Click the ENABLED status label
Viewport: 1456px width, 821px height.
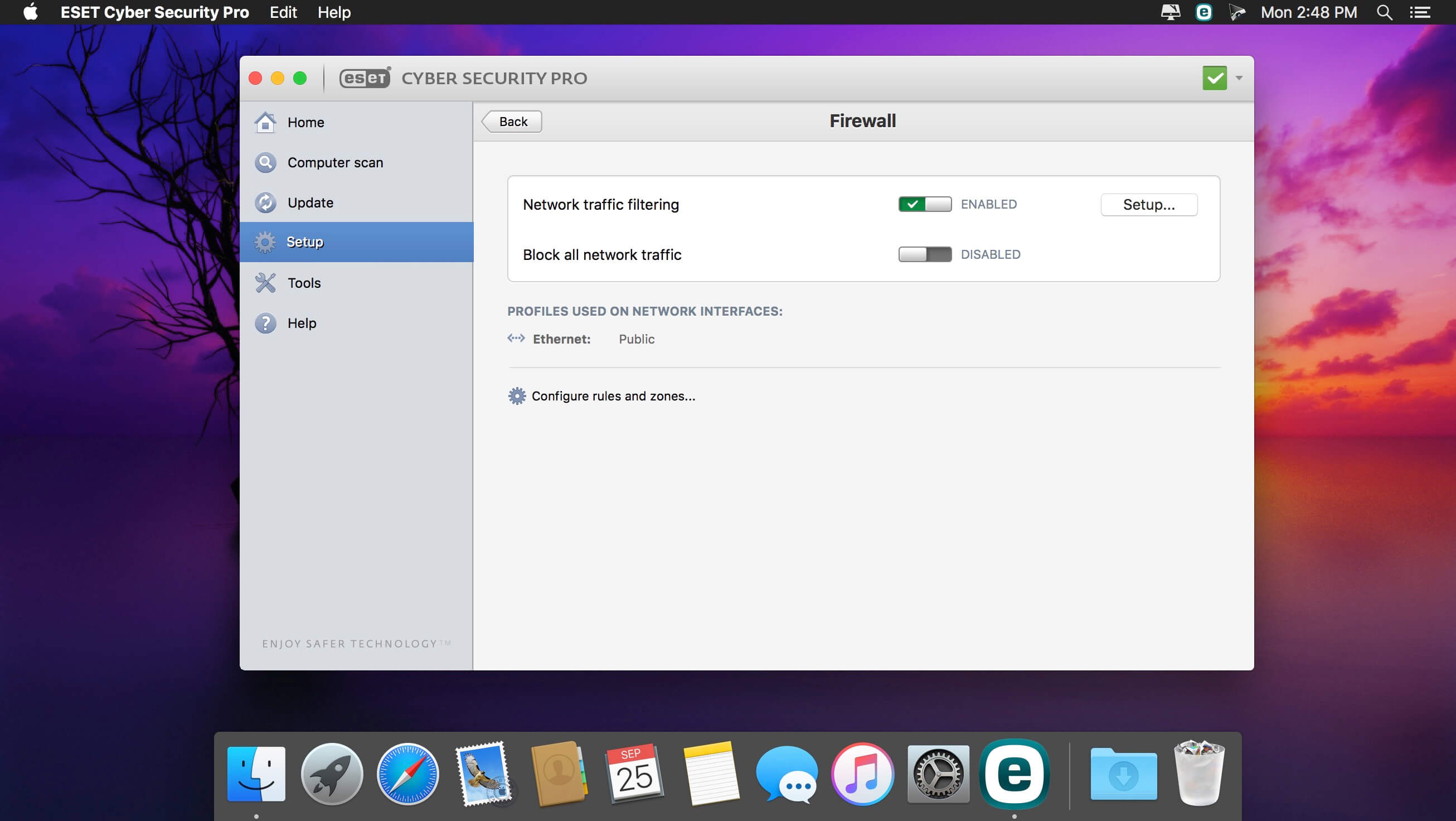(x=988, y=204)
